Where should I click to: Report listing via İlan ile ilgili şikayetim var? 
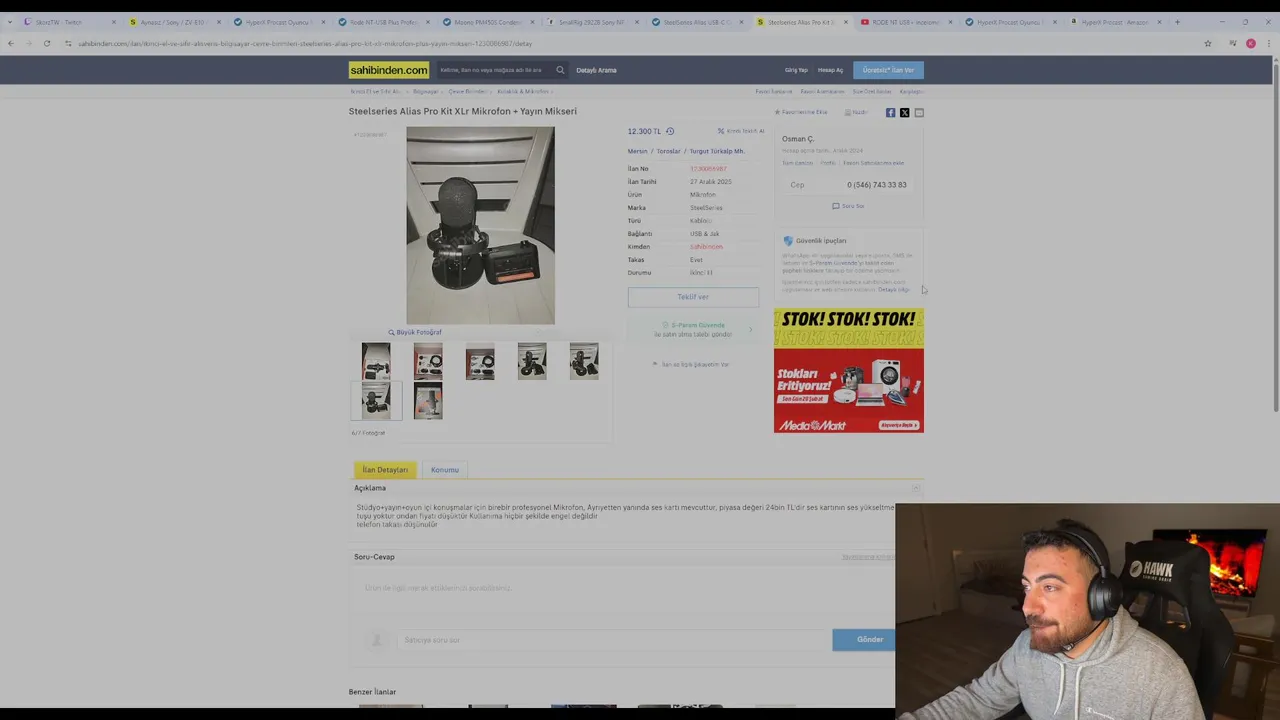691,364
